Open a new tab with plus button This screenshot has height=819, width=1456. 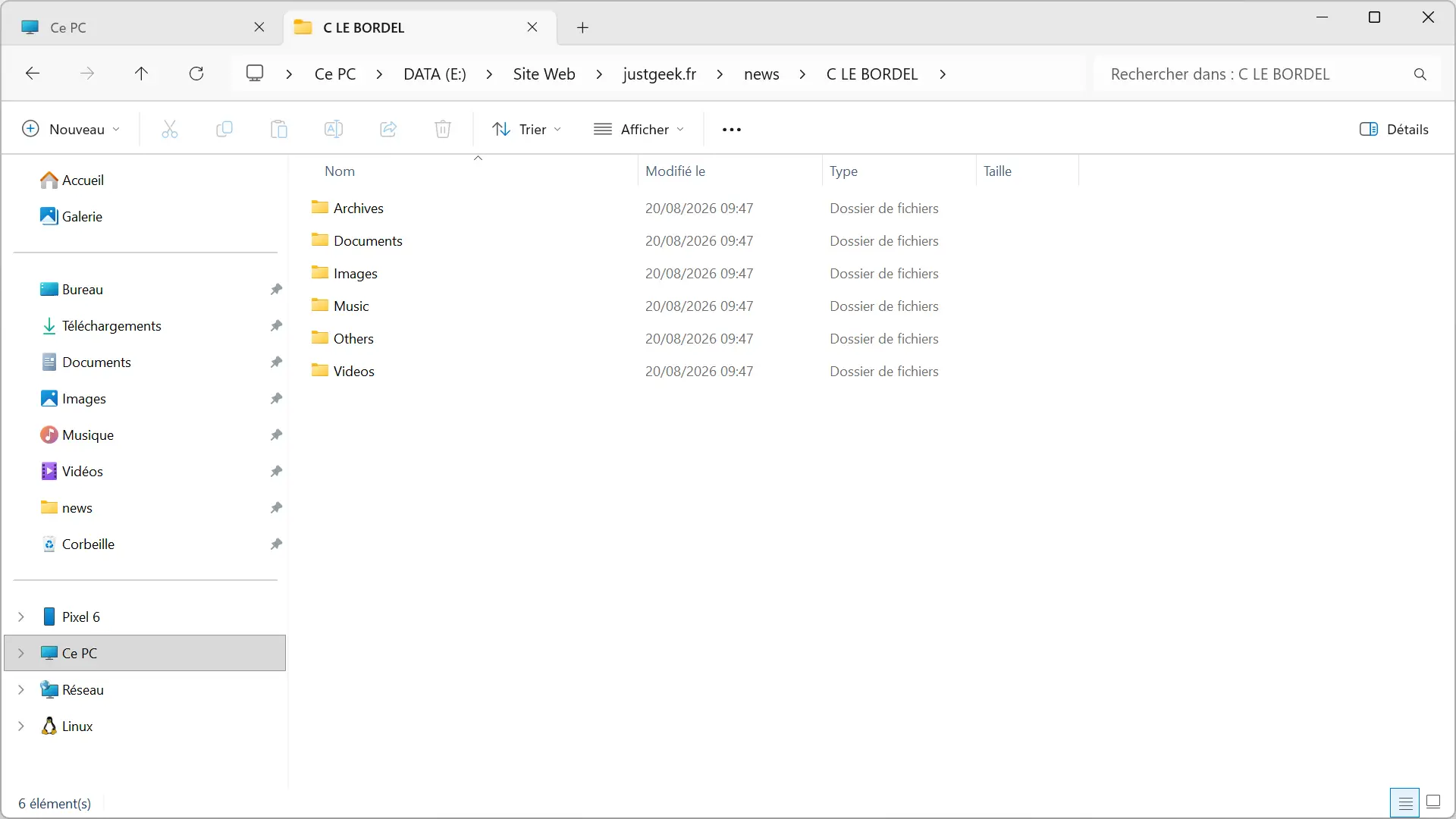[582, 28]
